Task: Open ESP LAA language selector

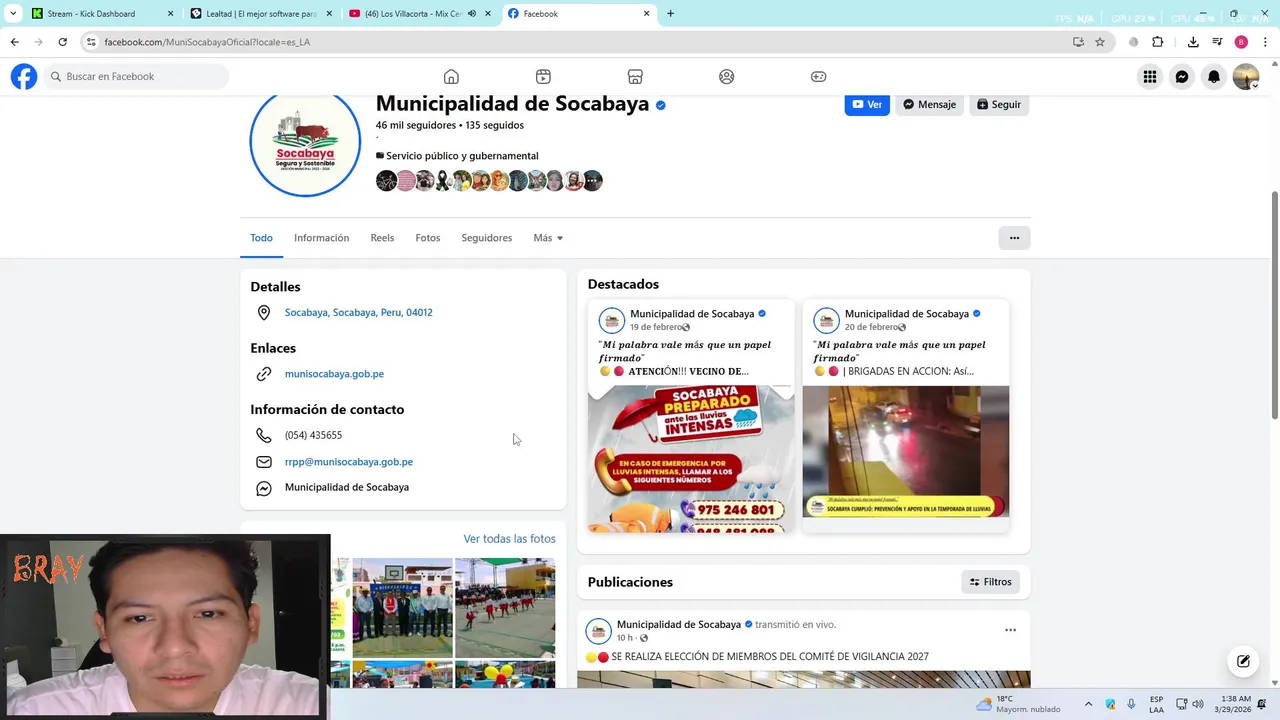Action: [1157, 704]
